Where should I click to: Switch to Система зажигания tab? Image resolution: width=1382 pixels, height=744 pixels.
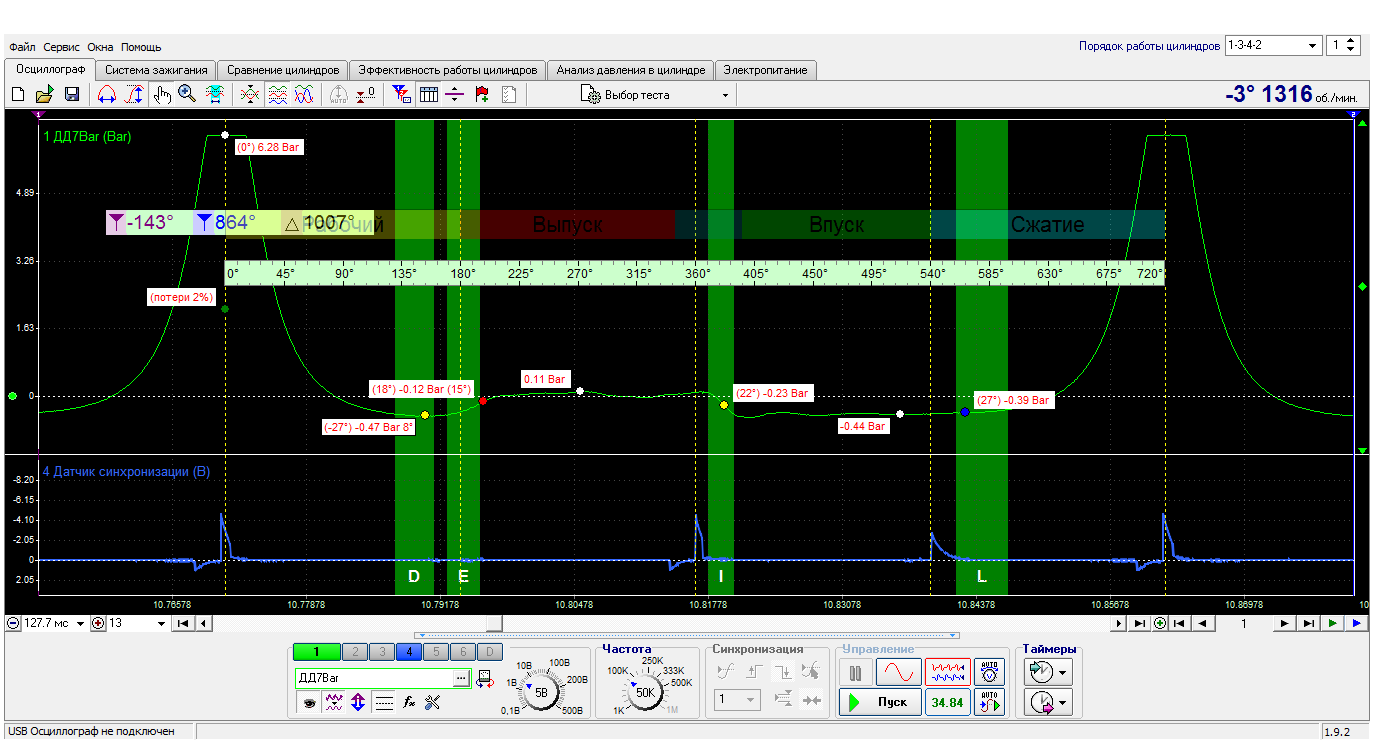tap(156, 70)
